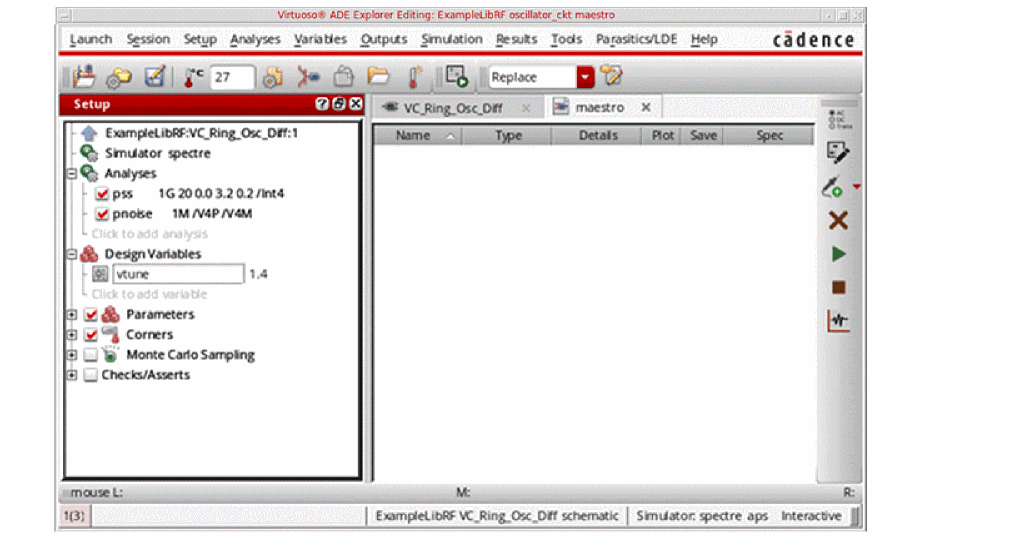Image resolution: width=1013 pixels, height=533 pixels.
Task: Click the model libraries gear-file icon
Action: coord(273,78)
